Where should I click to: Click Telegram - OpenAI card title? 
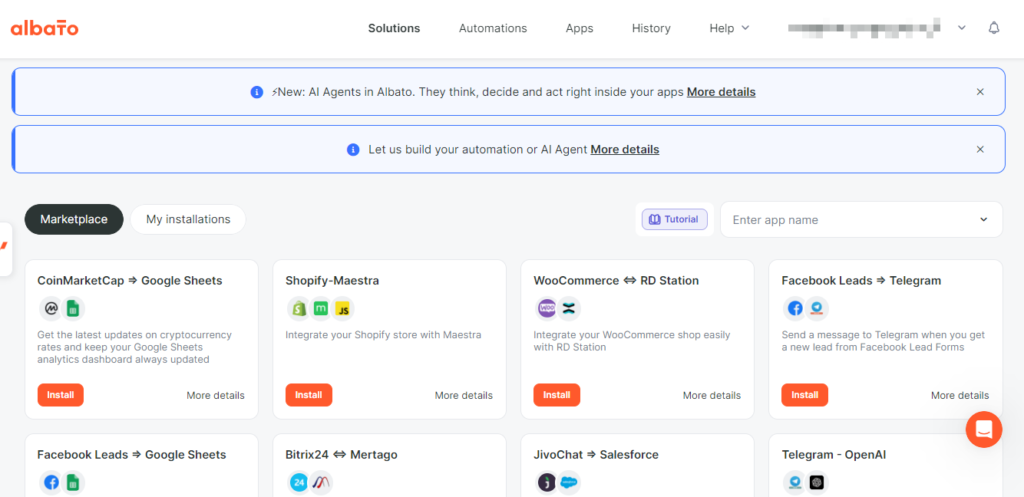click(834, 455)
